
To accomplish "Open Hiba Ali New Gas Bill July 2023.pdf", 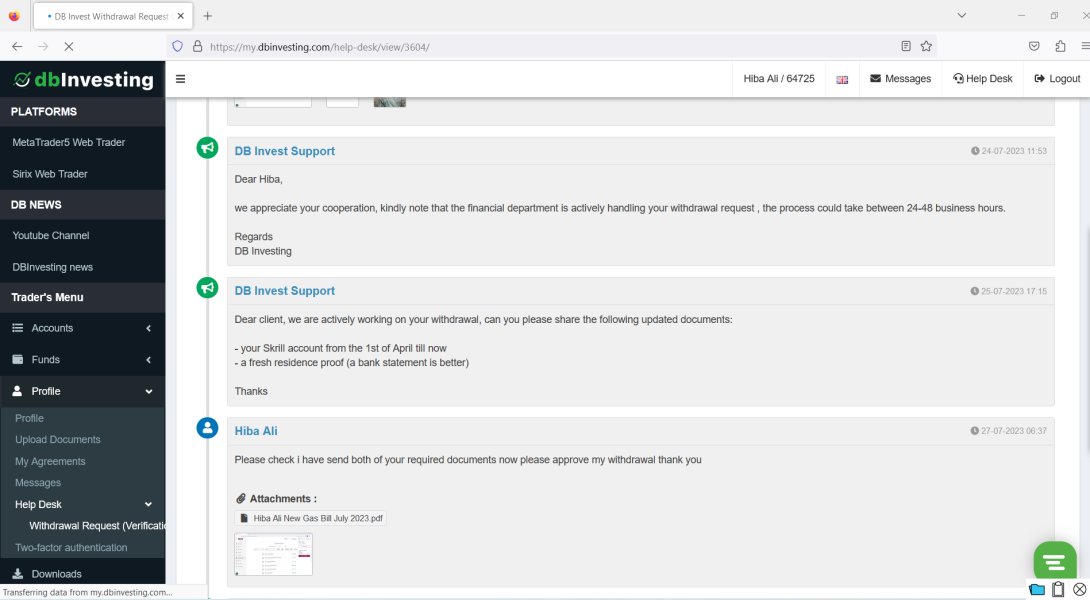I will [x=311, y=518].
